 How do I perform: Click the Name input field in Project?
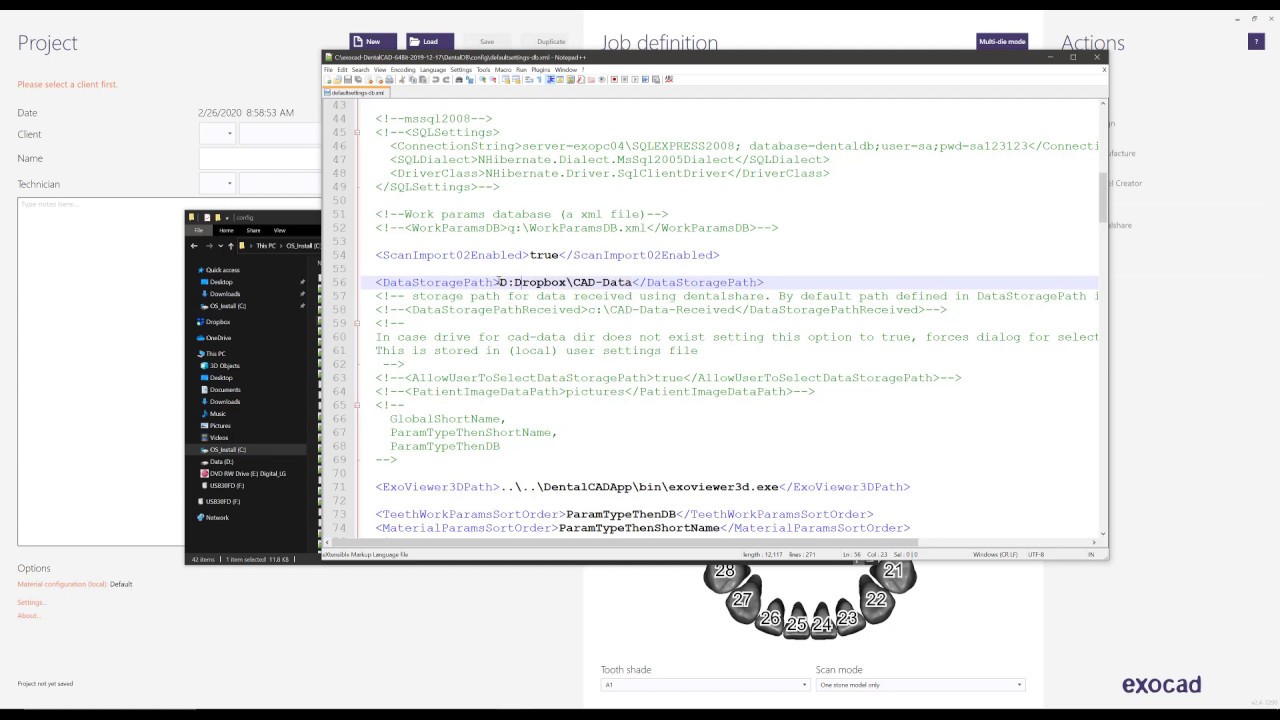pos(260,158)
